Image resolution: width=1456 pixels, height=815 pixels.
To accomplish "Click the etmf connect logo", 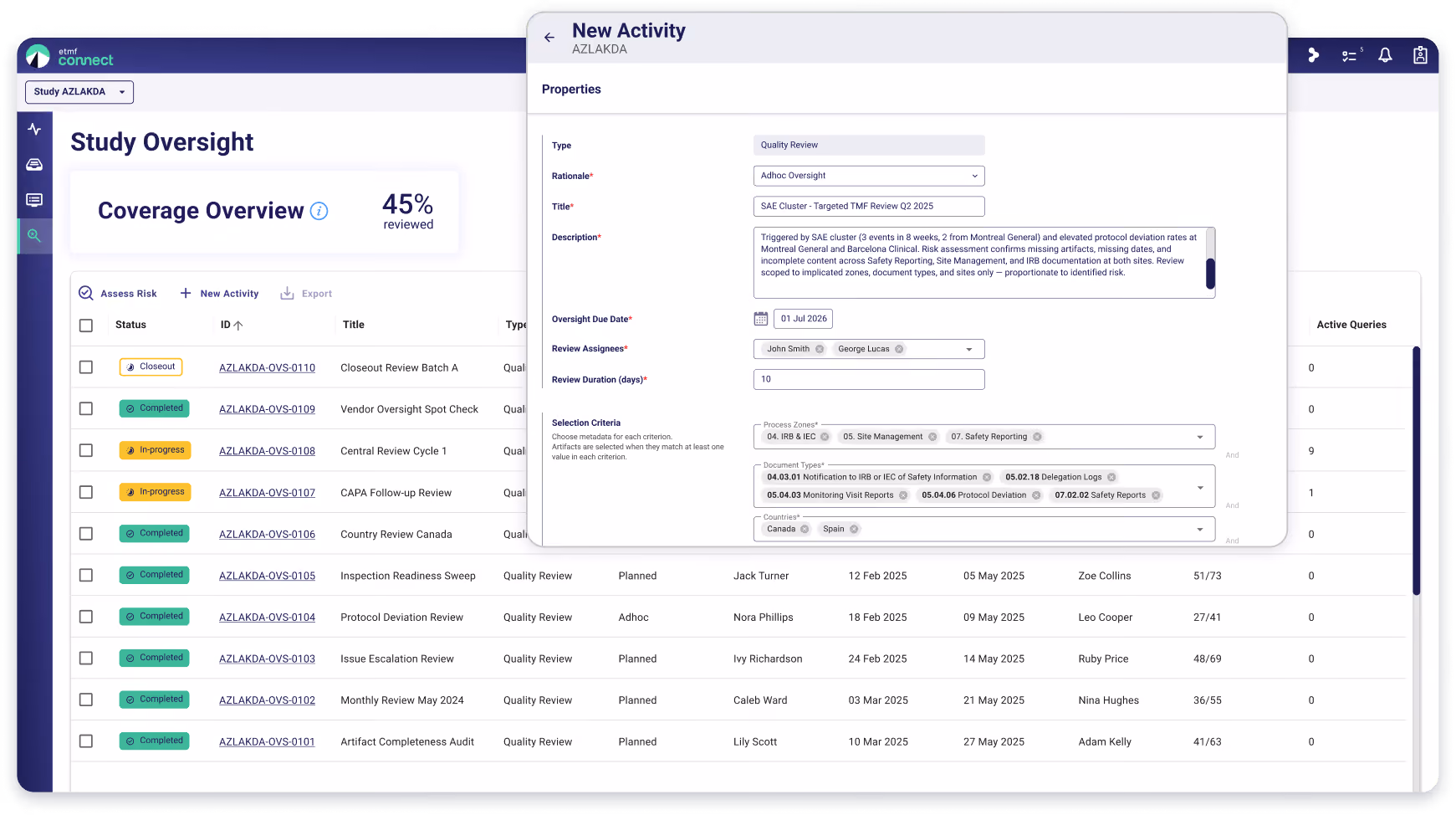I will tap(69, 56).
